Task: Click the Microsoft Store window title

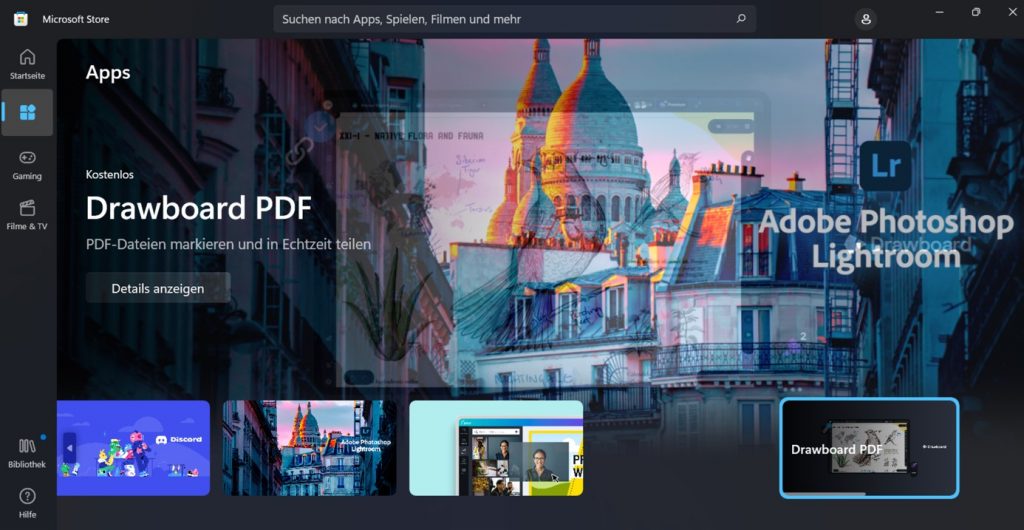Action: click(76, 19)
